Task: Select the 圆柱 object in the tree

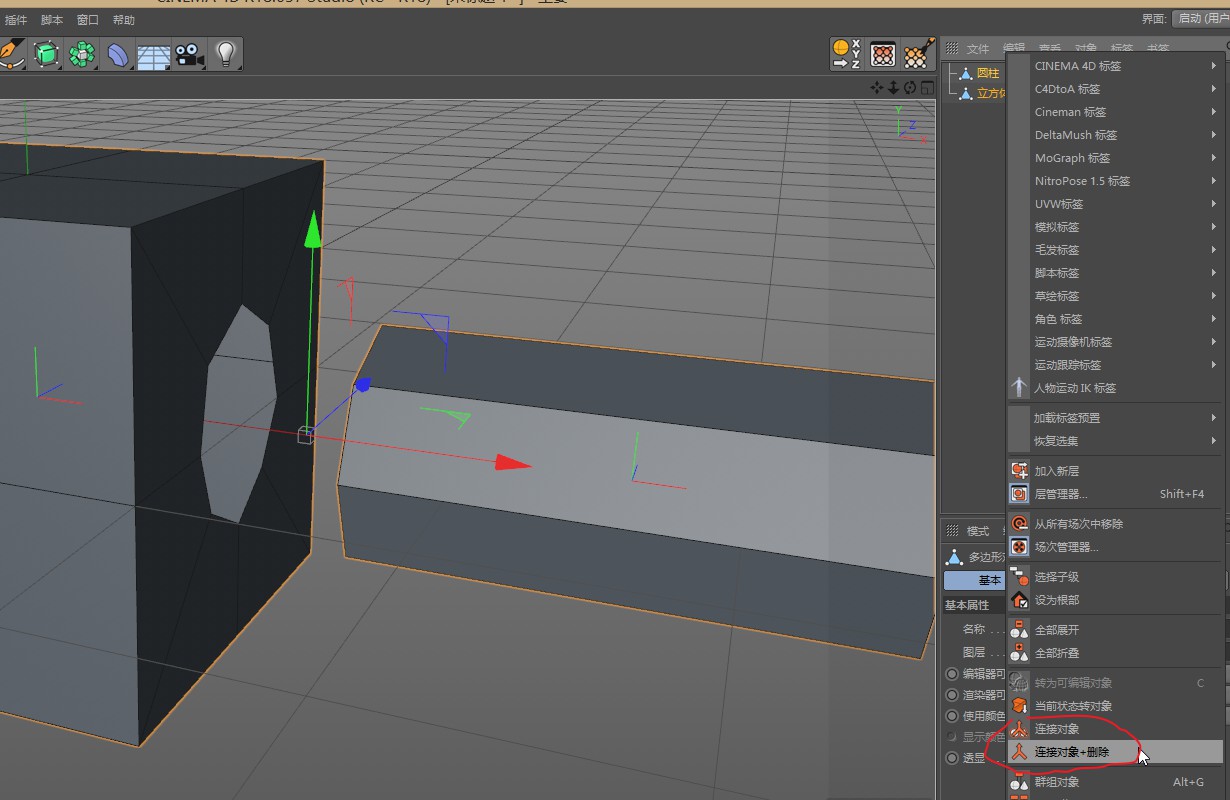Action: tap(988, 73)
